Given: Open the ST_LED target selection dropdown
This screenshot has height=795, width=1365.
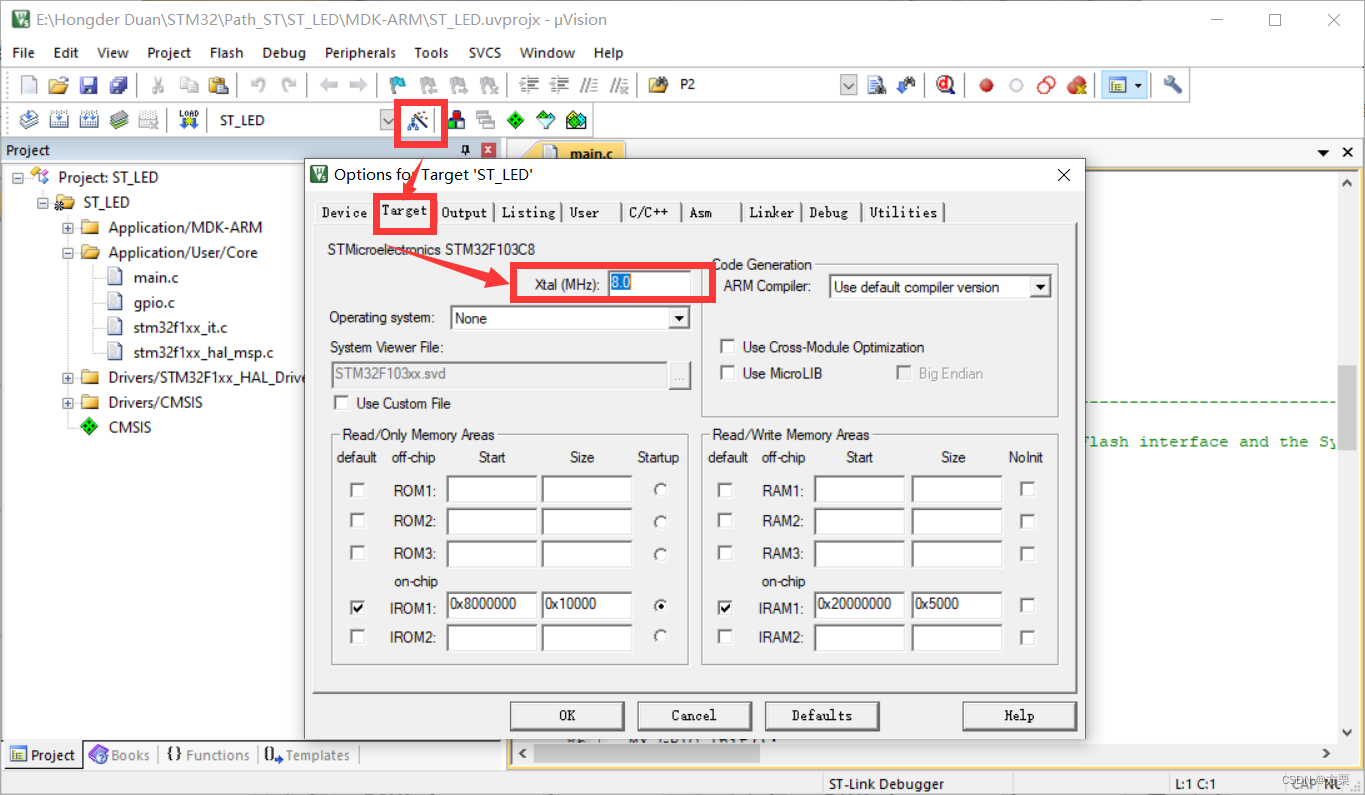Looking at the screenshot, I should (x=388, y=120).
